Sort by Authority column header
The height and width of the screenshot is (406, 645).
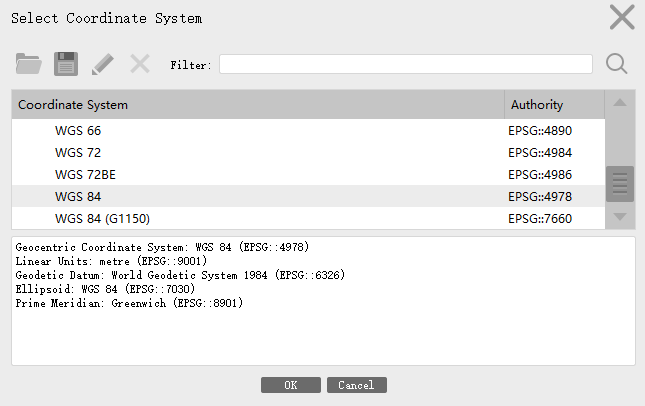click(555, 104)
